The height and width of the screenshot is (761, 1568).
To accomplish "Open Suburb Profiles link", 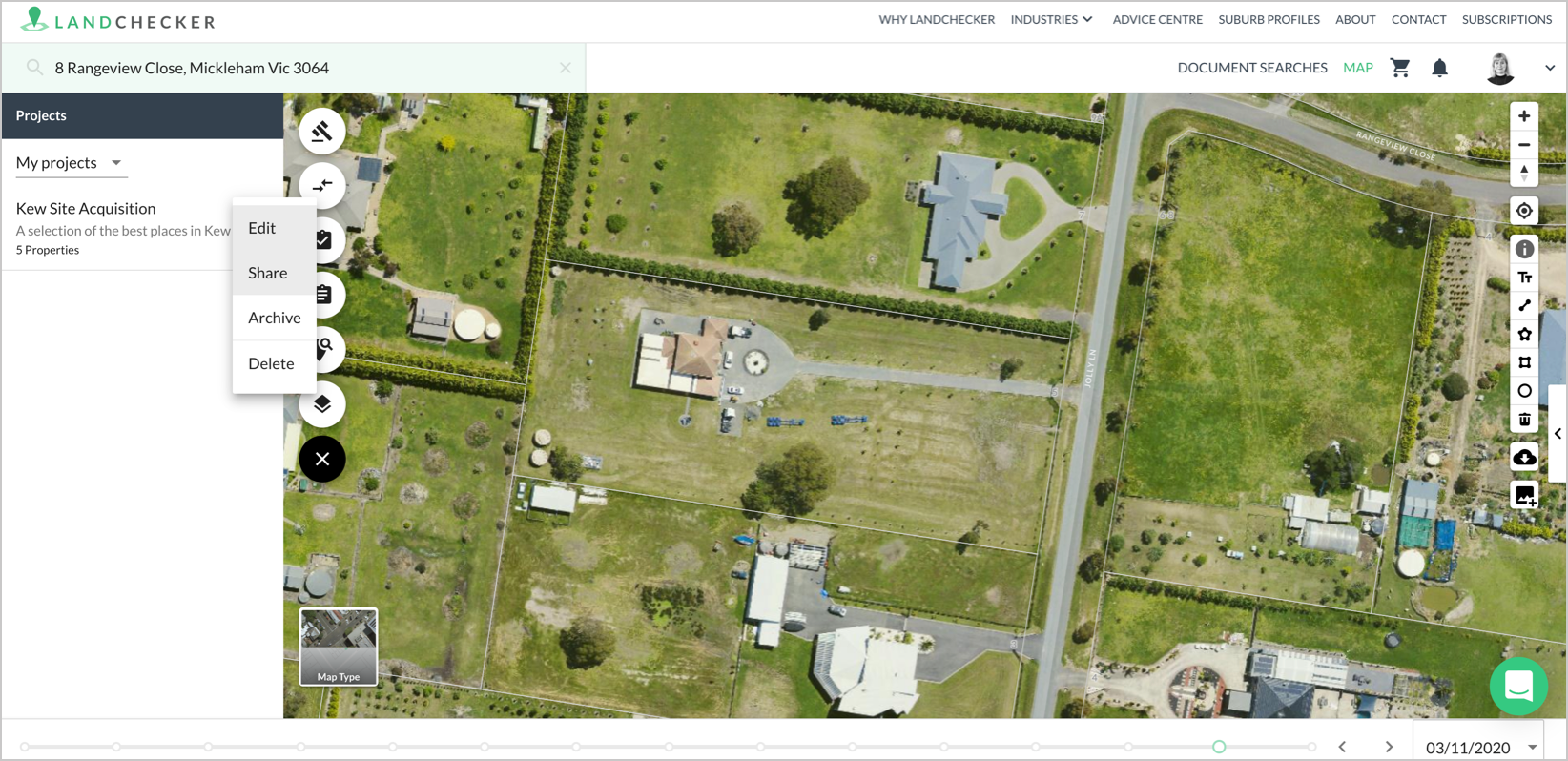I will (1269, 19).
